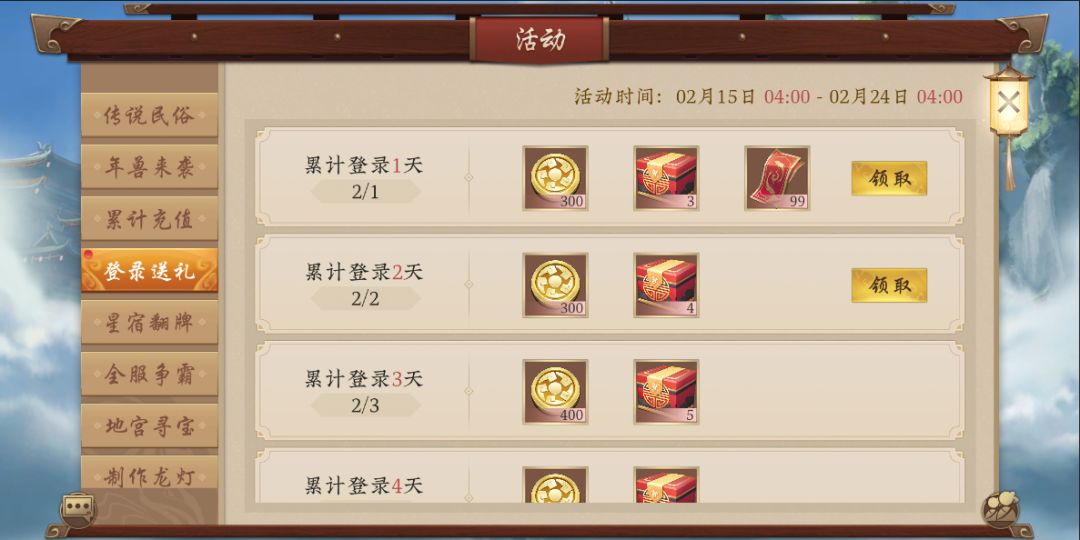The image size is (1080, 540).
Task: Open the 星宿翻牌 activity tab
Action: (149, 322)
